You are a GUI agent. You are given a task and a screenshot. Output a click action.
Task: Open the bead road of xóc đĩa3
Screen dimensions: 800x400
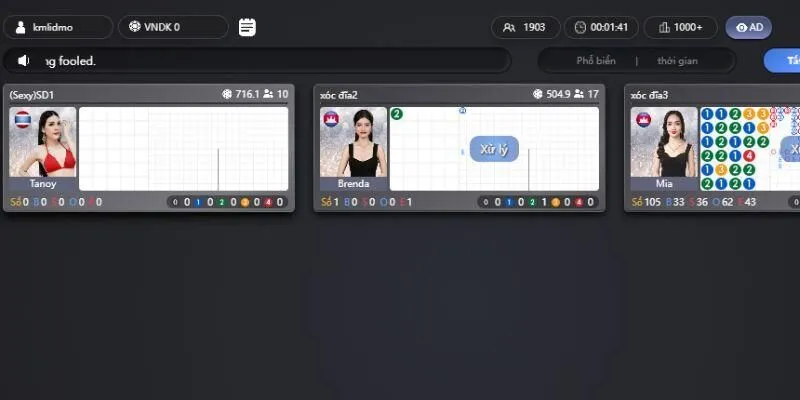(x=735, y=148)
